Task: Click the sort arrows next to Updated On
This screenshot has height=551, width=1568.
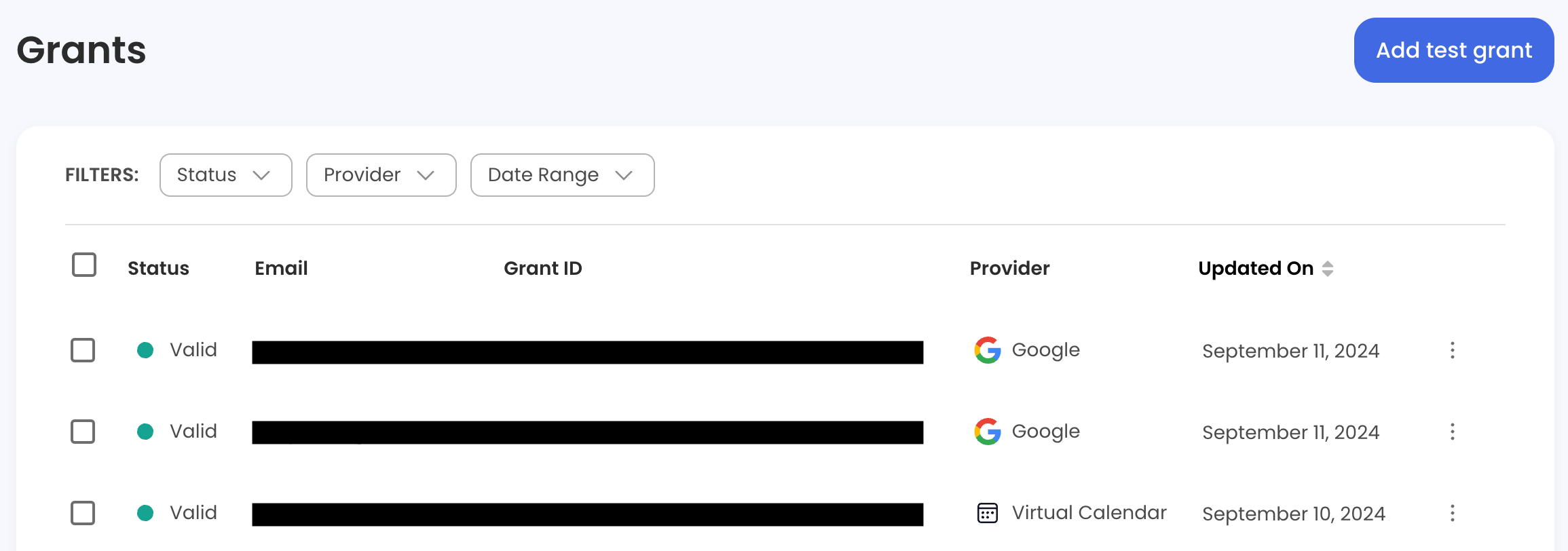Action: [1327, 268]
